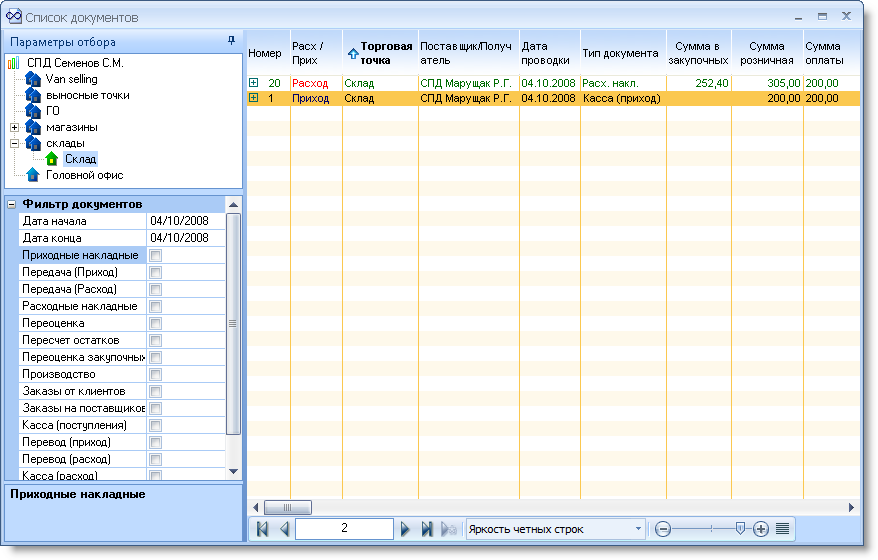Click the Расх. накл. document type cell
Screen dimensions: 878x560
pyautogui.click(x=623, y=83)
